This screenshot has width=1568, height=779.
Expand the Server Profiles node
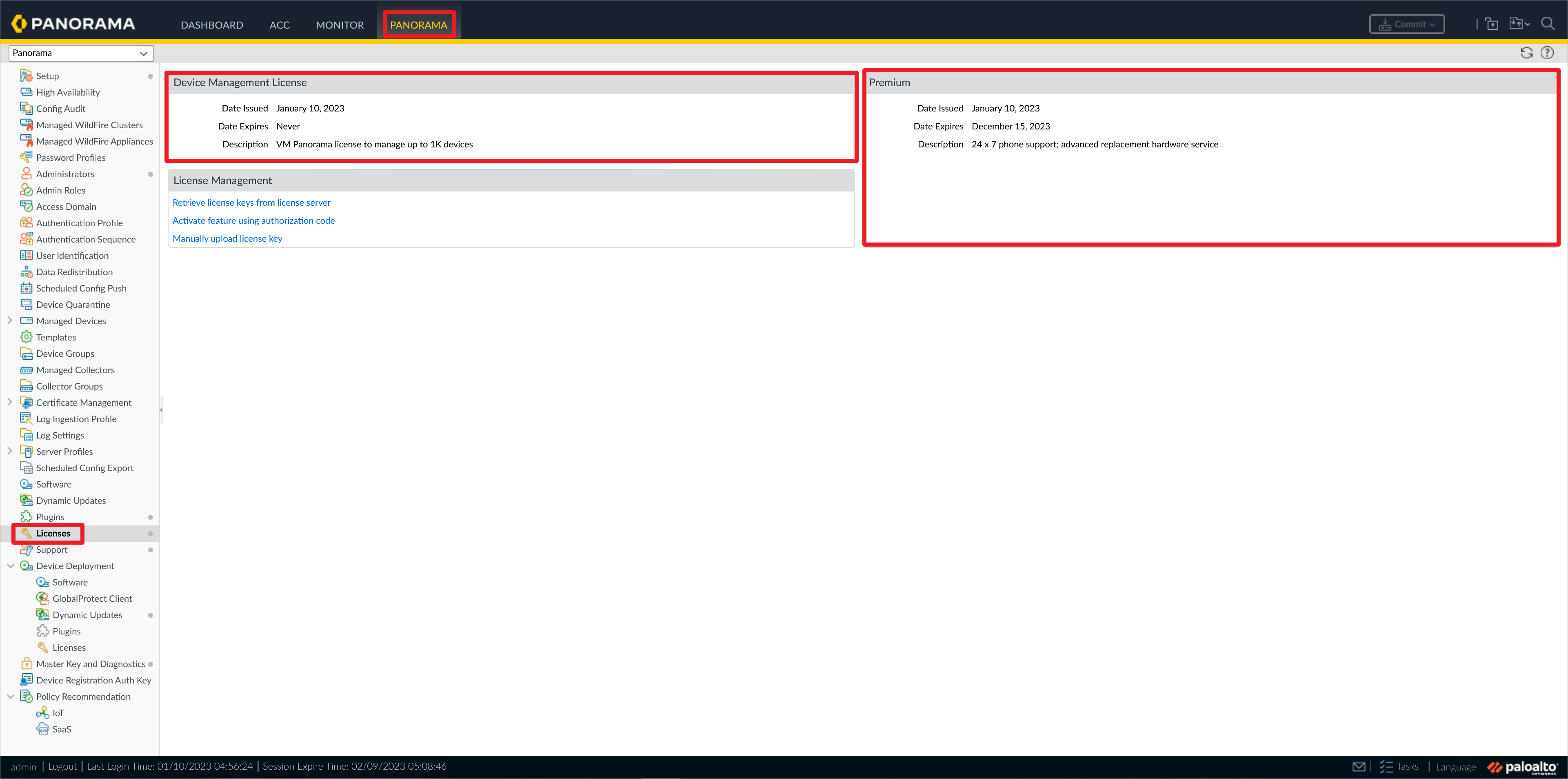point(10,451)
